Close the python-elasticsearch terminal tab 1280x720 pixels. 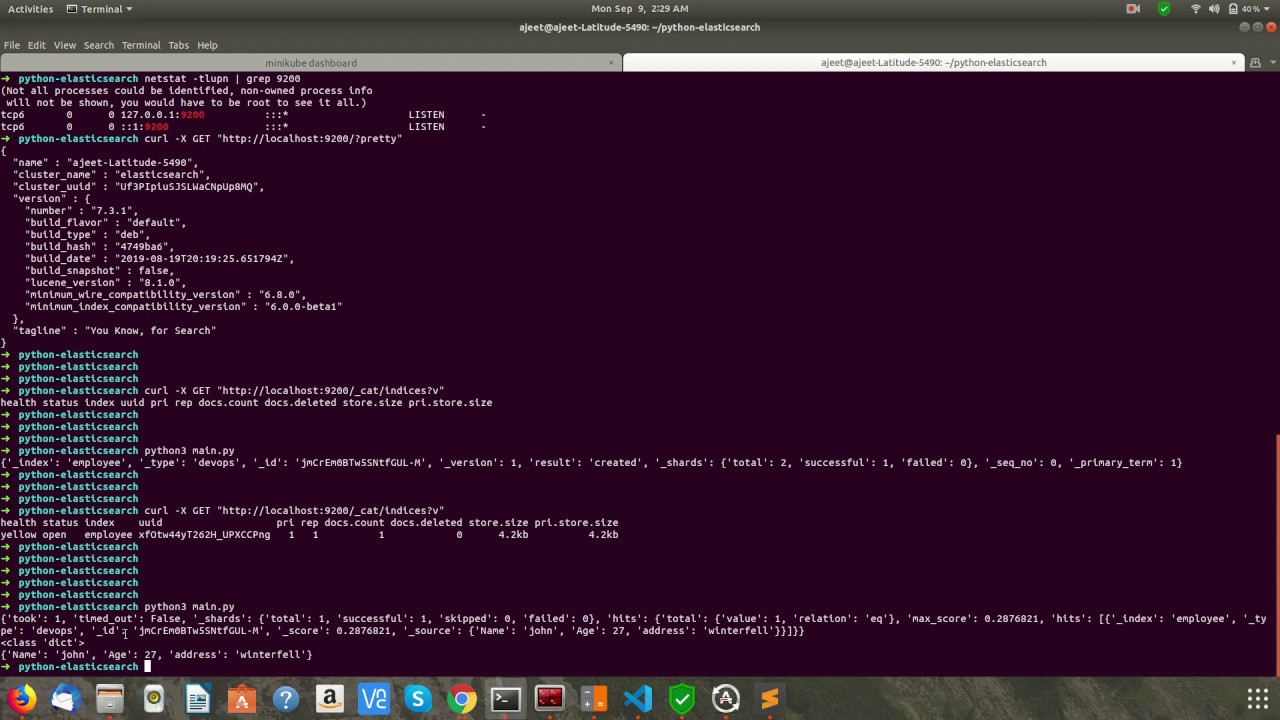coord(1234,62)
